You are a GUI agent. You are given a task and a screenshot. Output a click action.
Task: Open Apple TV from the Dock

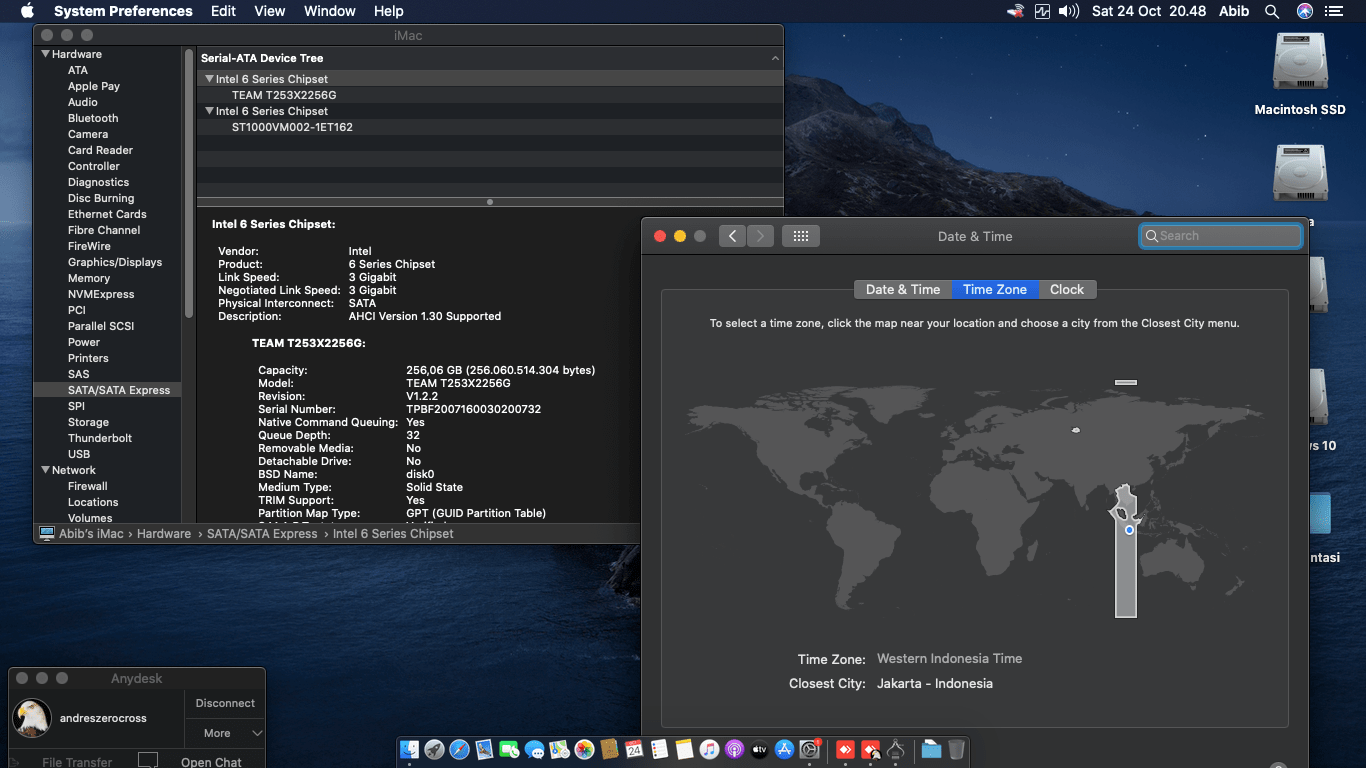(x=759, y=749)
